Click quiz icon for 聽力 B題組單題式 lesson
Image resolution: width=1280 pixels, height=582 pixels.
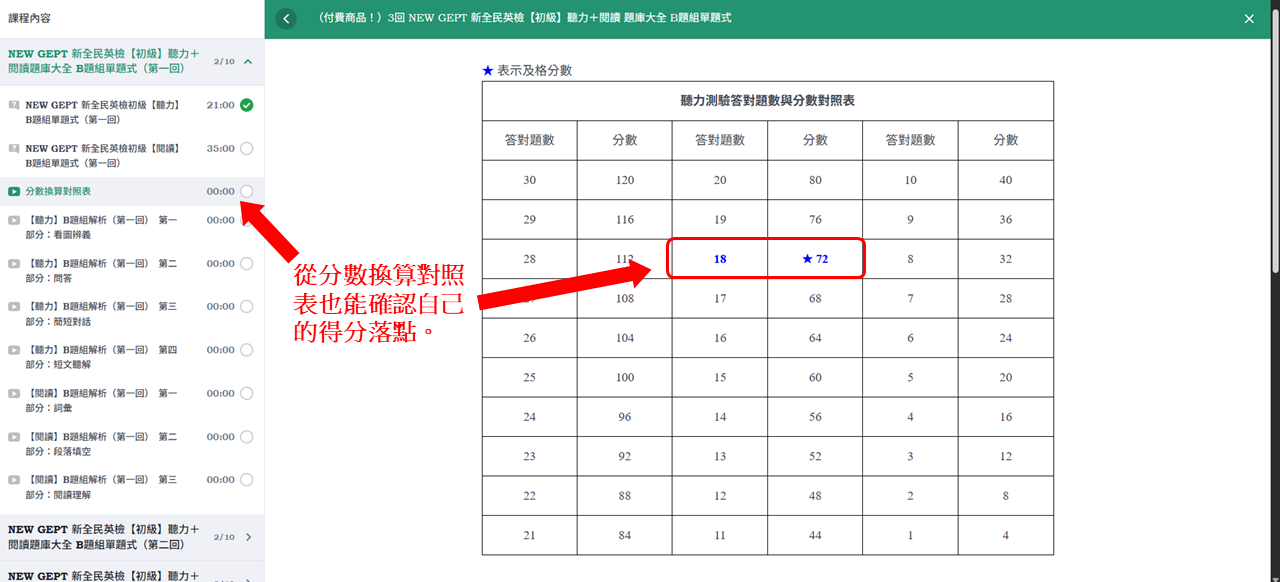coord(14,105)
